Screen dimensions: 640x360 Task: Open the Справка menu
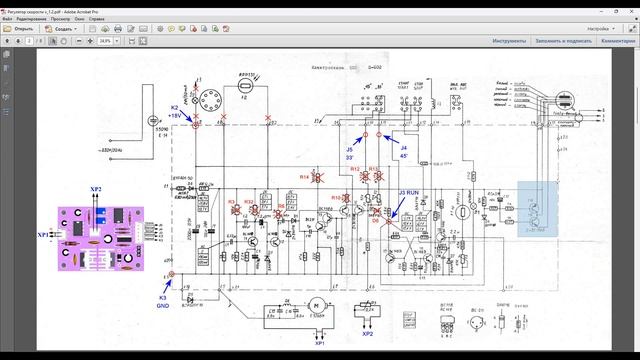tap(97, 19)
